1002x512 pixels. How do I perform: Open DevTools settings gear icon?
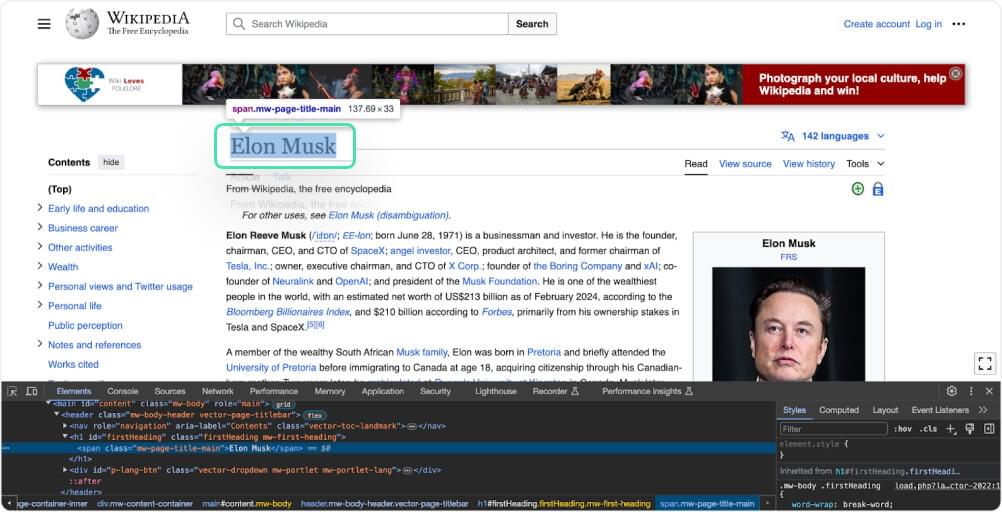coord(952,391)
